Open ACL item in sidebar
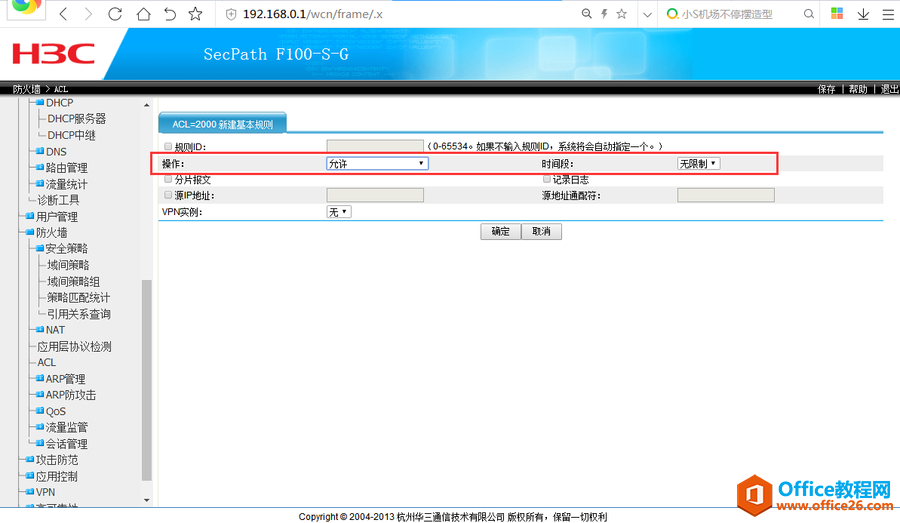This screenshot has height=523, width=900. (46, 363)
